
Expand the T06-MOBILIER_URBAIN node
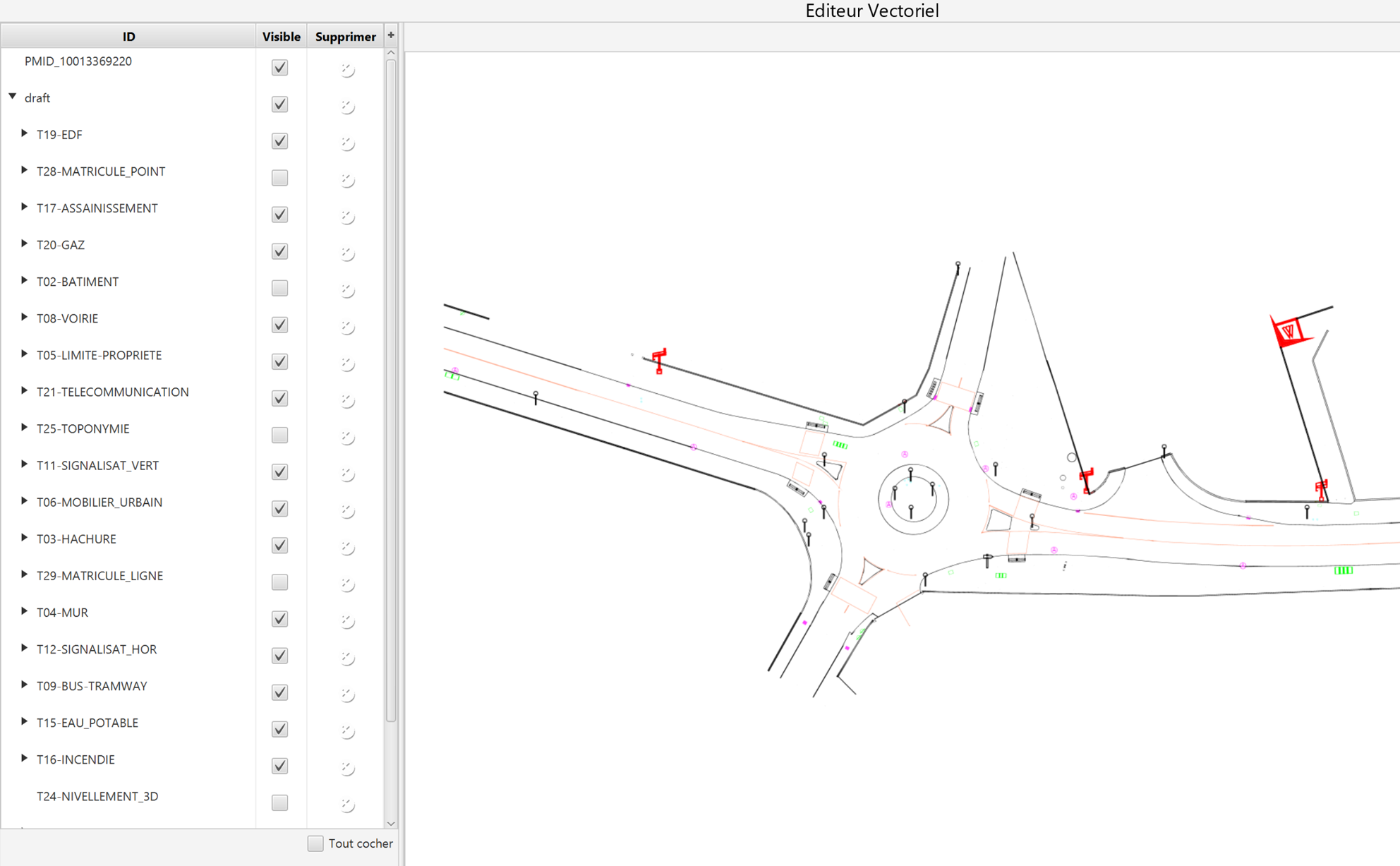tap(24, 501)
